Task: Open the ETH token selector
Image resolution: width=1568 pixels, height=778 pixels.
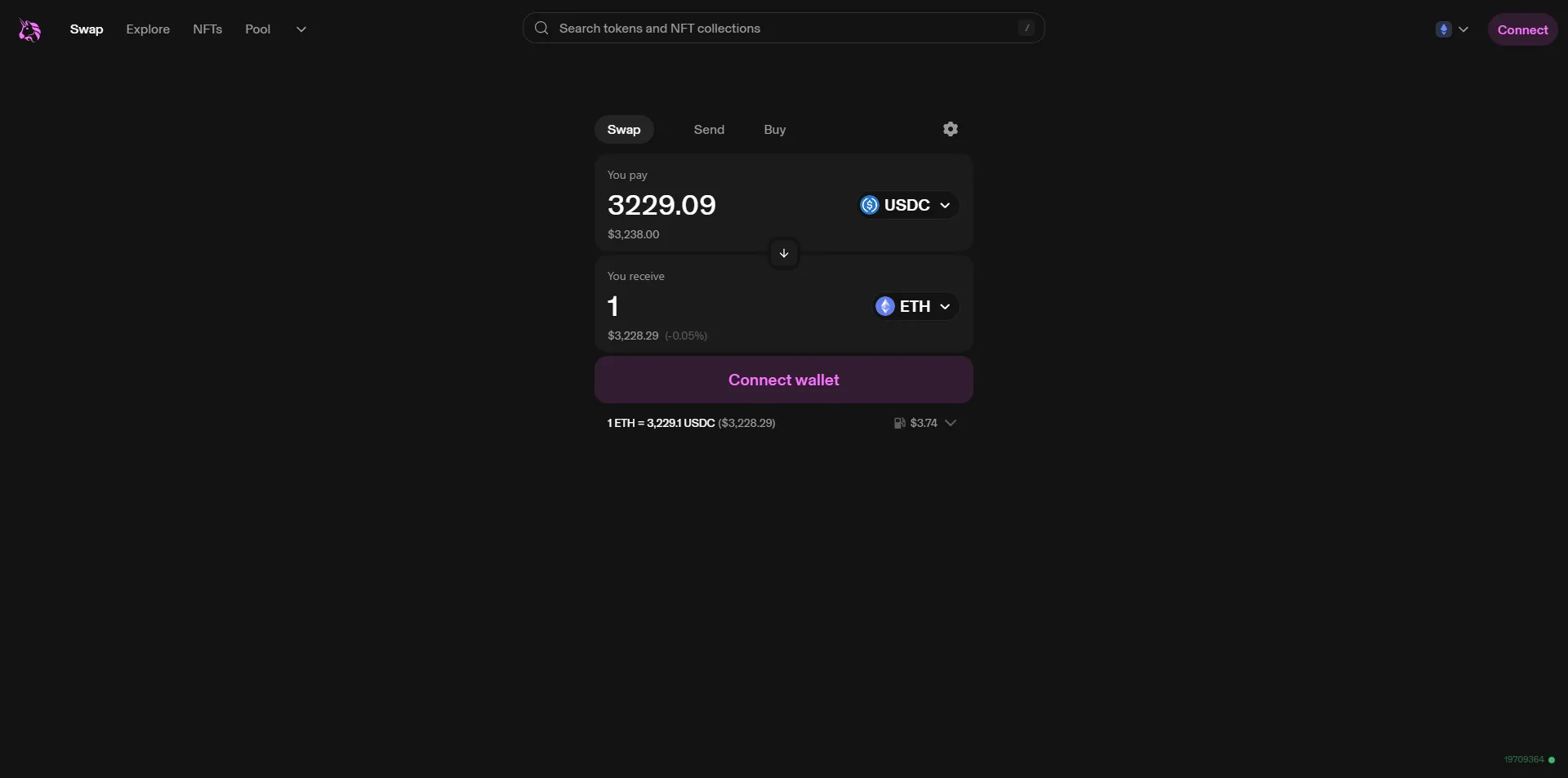Action: click(915, 306)
